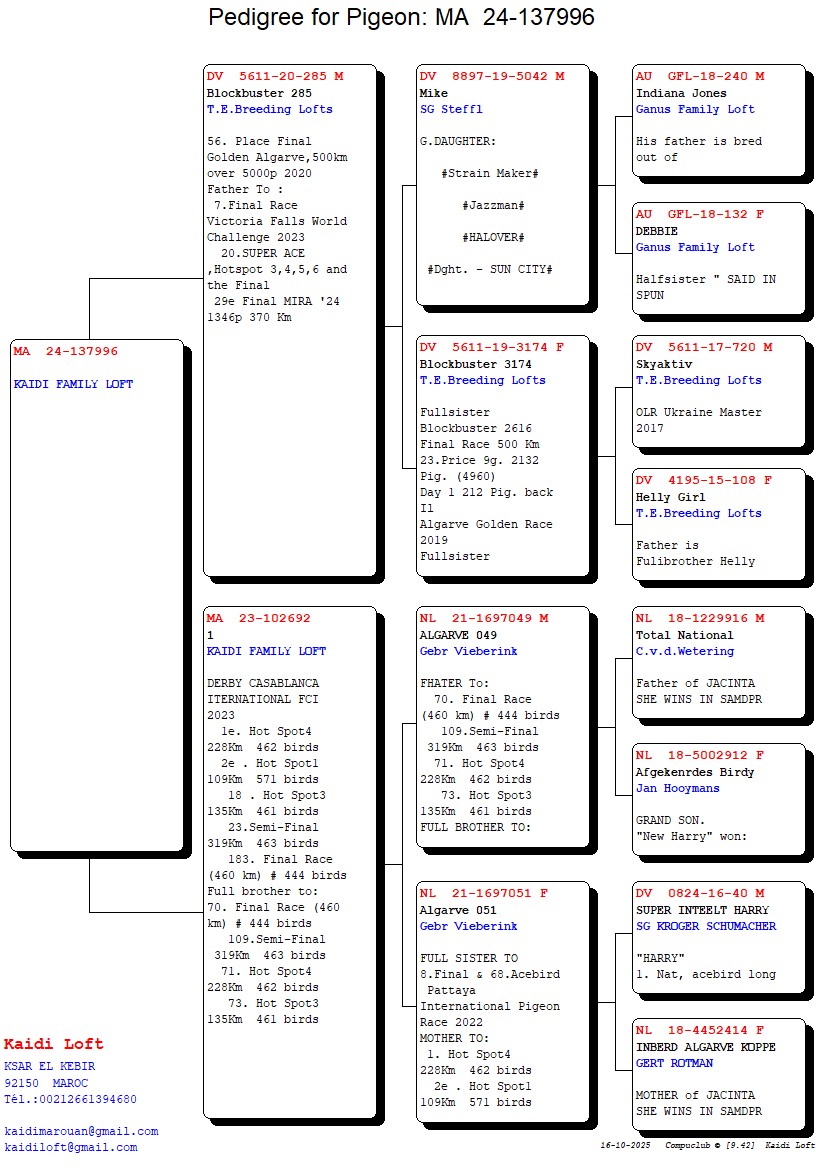This screenshot has height=1172, width=816.
Task: Click the kaidiloft@gmail.com email address
Action: 70,1147
